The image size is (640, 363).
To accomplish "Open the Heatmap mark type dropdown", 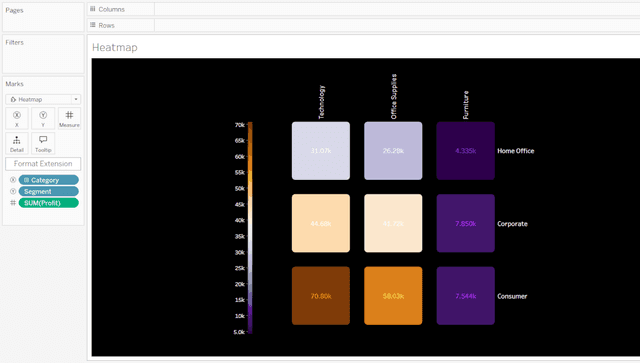I will point(43,99).
